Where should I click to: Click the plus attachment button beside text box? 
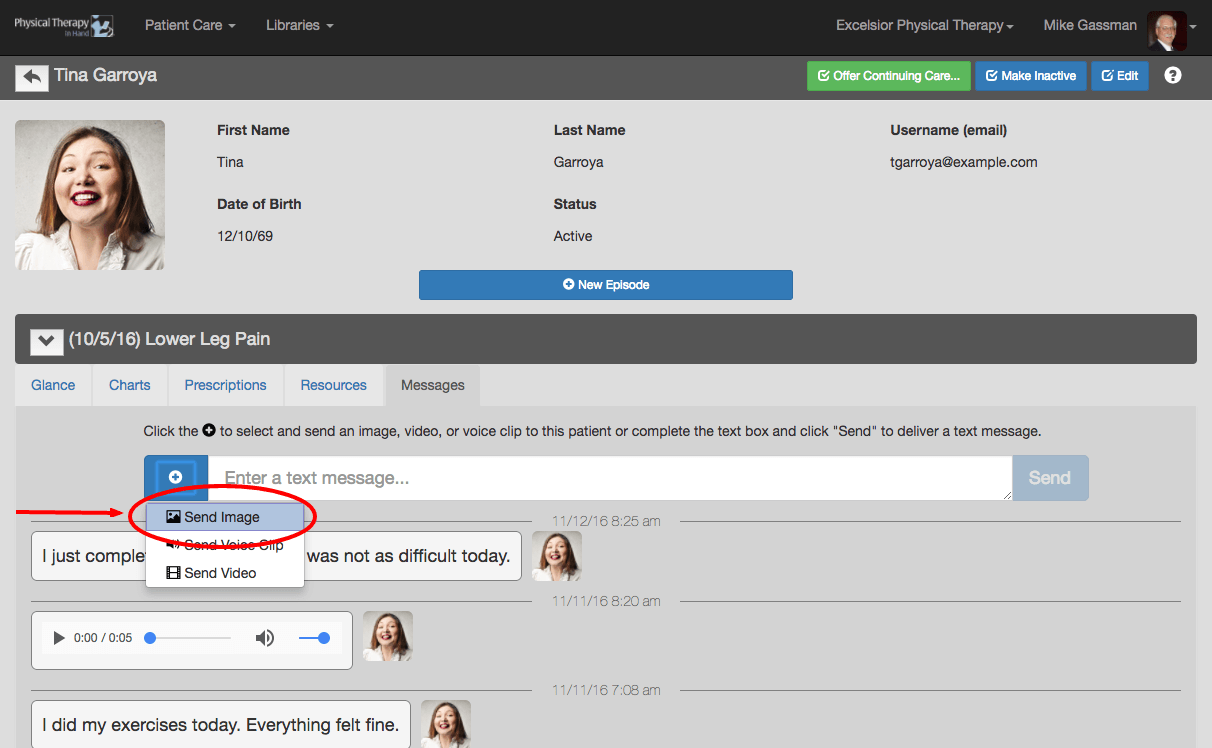click(x=176, y=478)
